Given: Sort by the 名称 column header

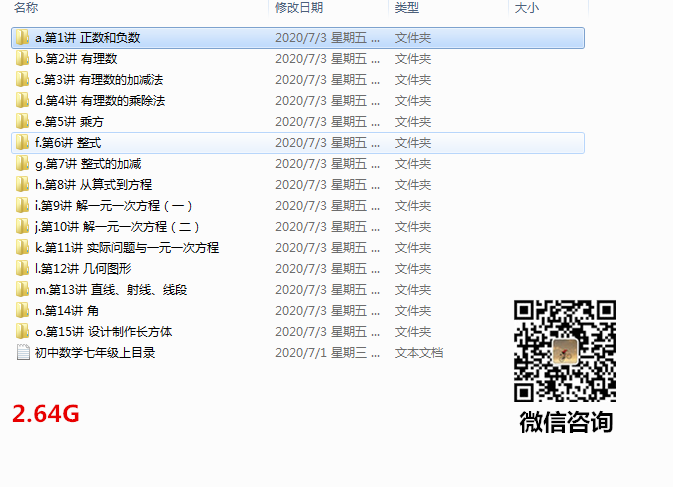Looking at the screenshot, I should [26, 8].
